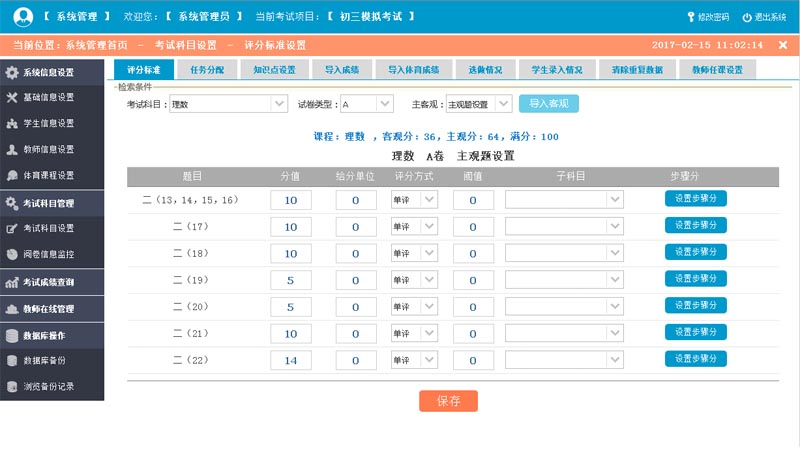Click the 退出系统 power icon

pyautogui.click(x=746, y=17)
